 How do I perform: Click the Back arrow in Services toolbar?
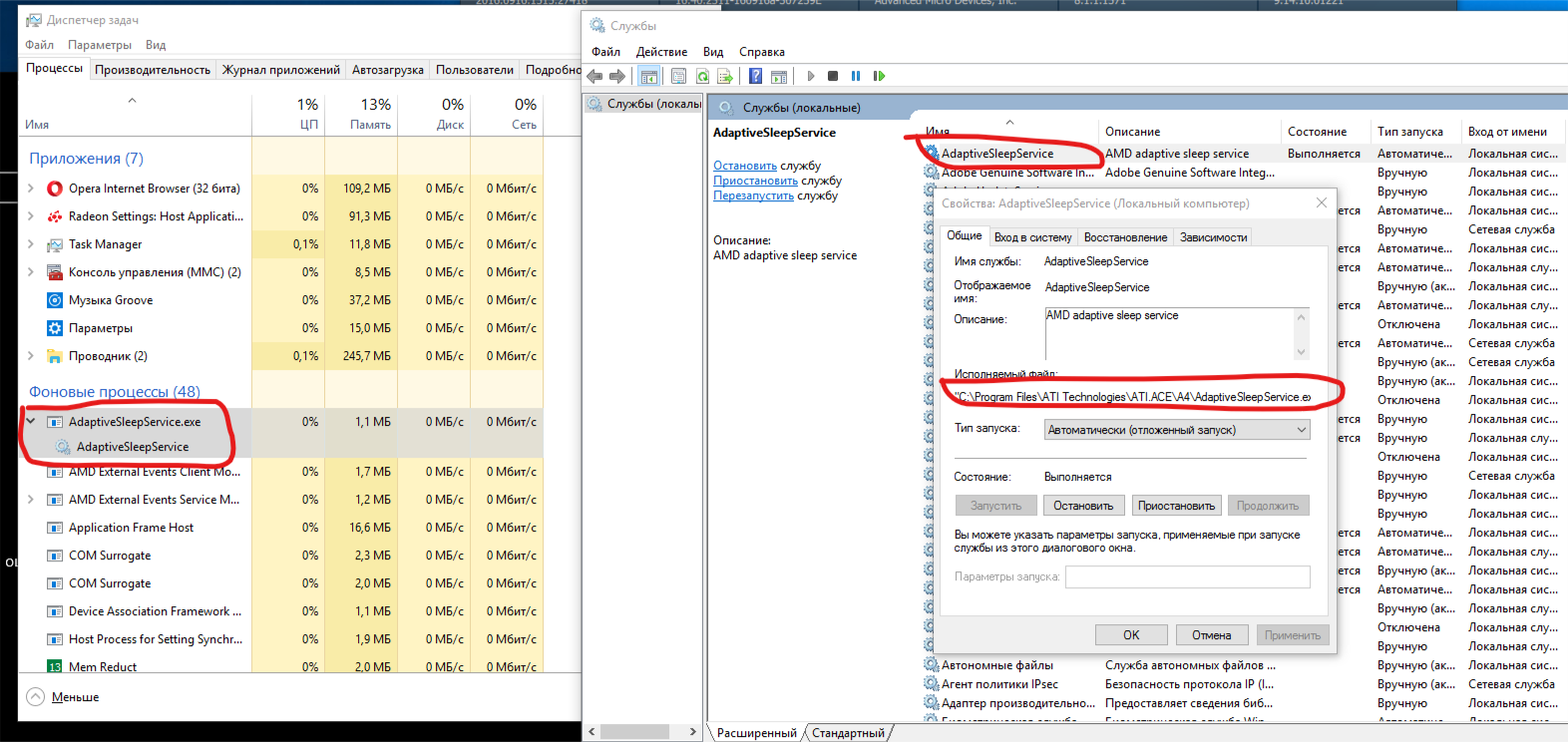[595, 76]
